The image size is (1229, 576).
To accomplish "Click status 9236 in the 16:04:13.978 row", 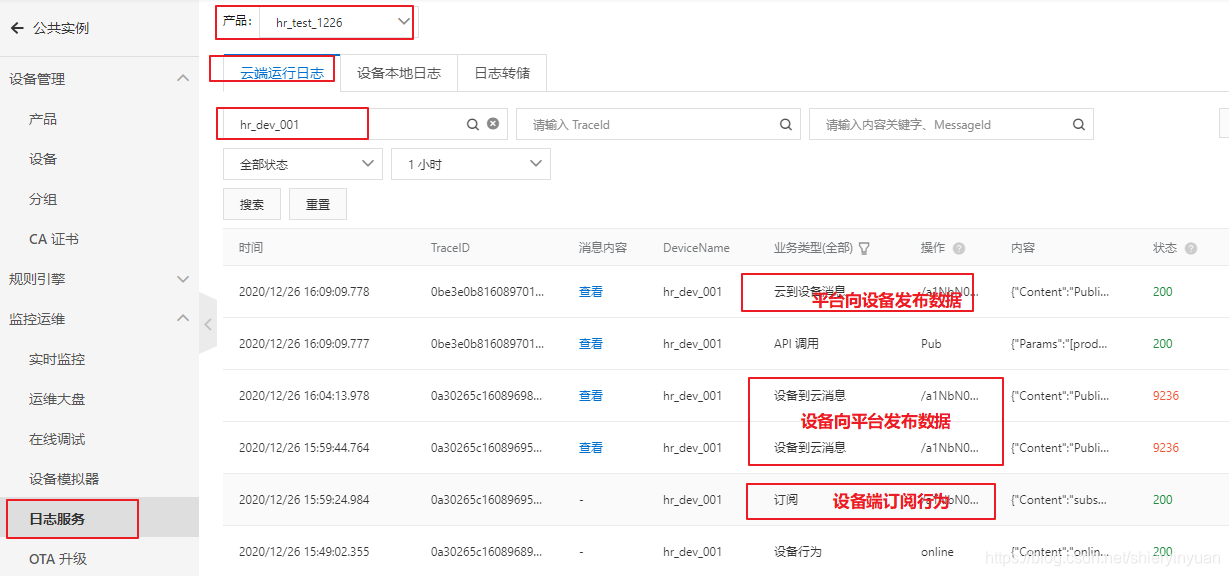I will pyautogui.click(x=1166, y=396).
